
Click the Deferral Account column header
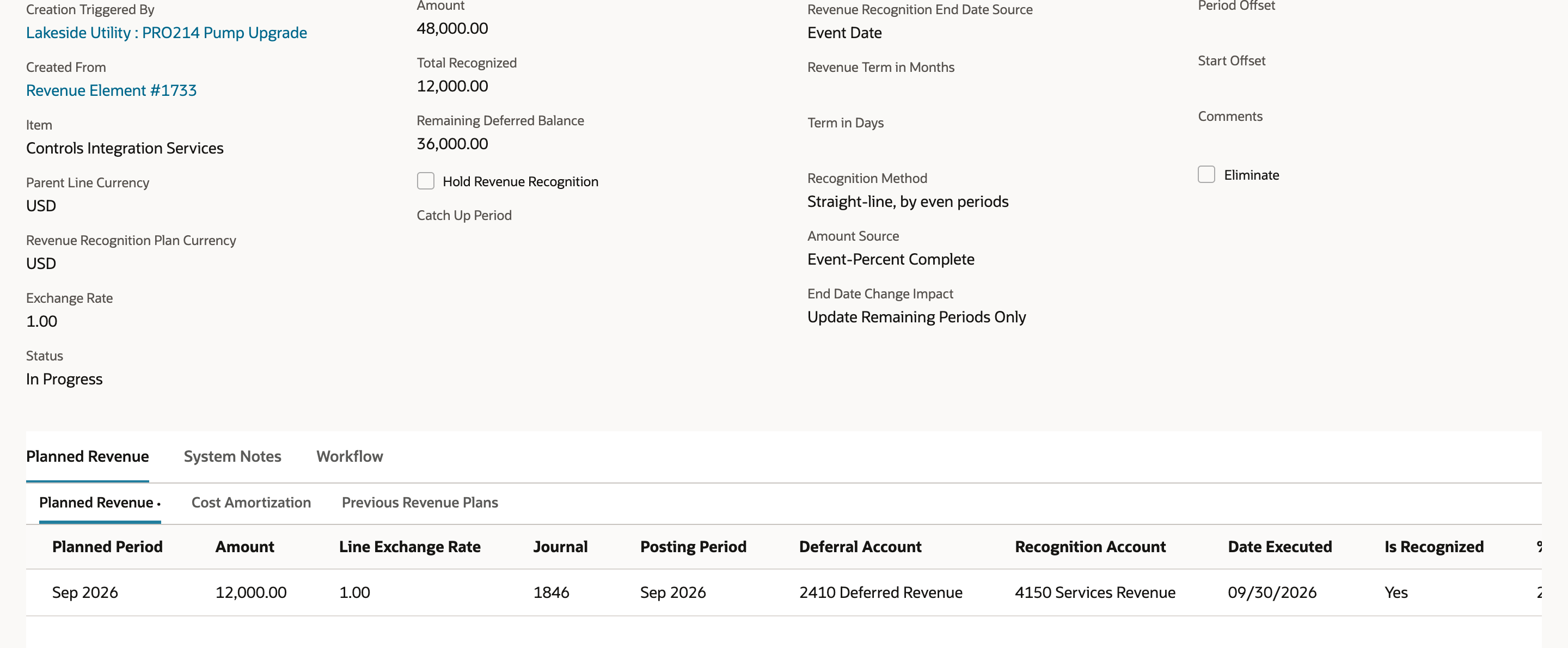[x=860, y=547]
